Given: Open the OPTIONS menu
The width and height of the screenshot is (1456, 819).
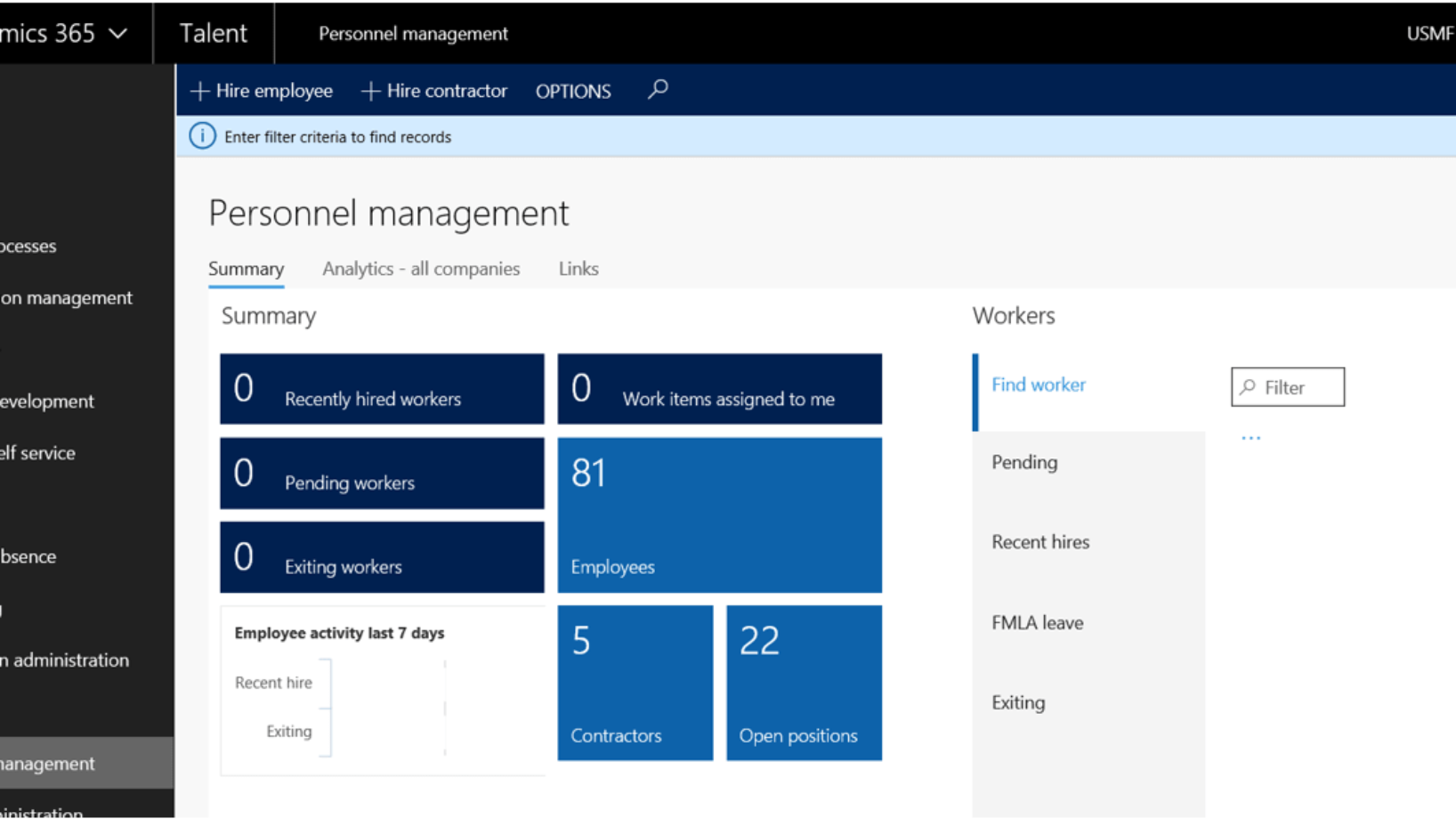Looking at the screenshot, I should pos(573,91).
